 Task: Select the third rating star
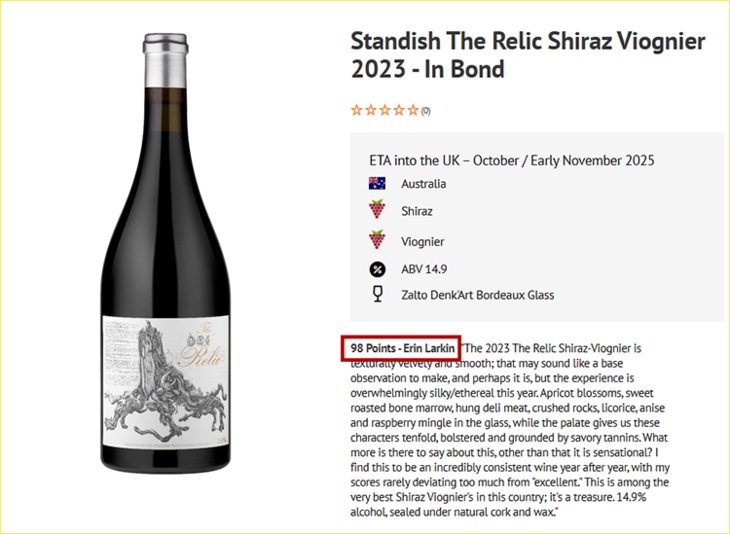point(384,110)
